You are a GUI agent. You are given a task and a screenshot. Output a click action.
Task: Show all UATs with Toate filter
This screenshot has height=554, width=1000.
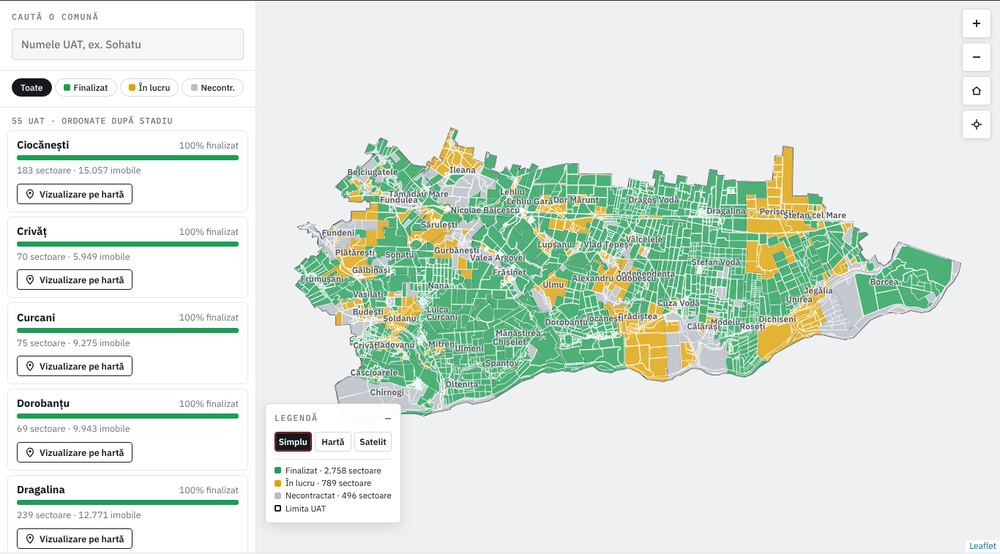(x=31, y=87)
